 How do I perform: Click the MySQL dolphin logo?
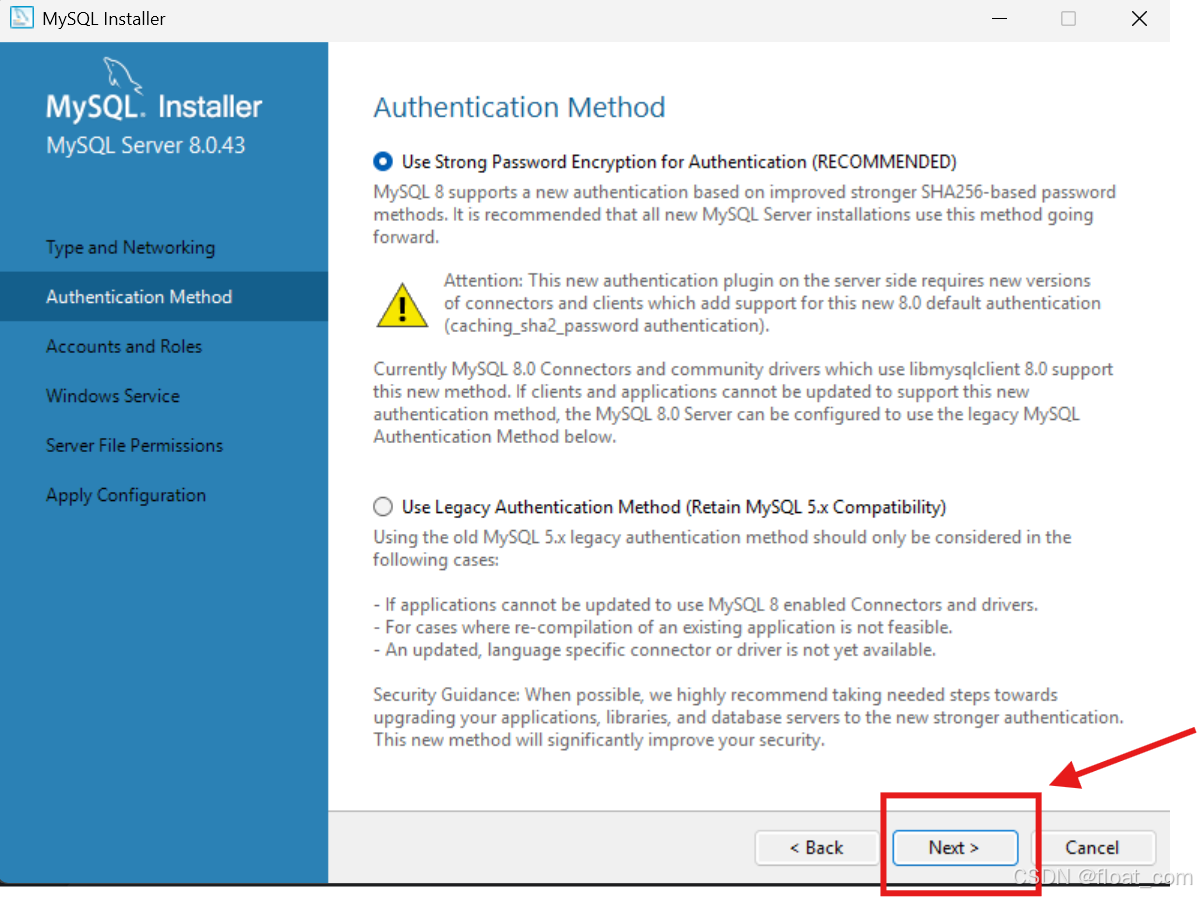(122, 76)
